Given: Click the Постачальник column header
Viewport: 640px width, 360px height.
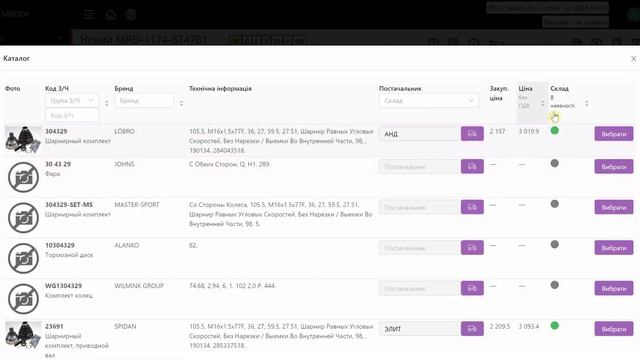Looking at the screenshot, I should click(x=400, y=89).
